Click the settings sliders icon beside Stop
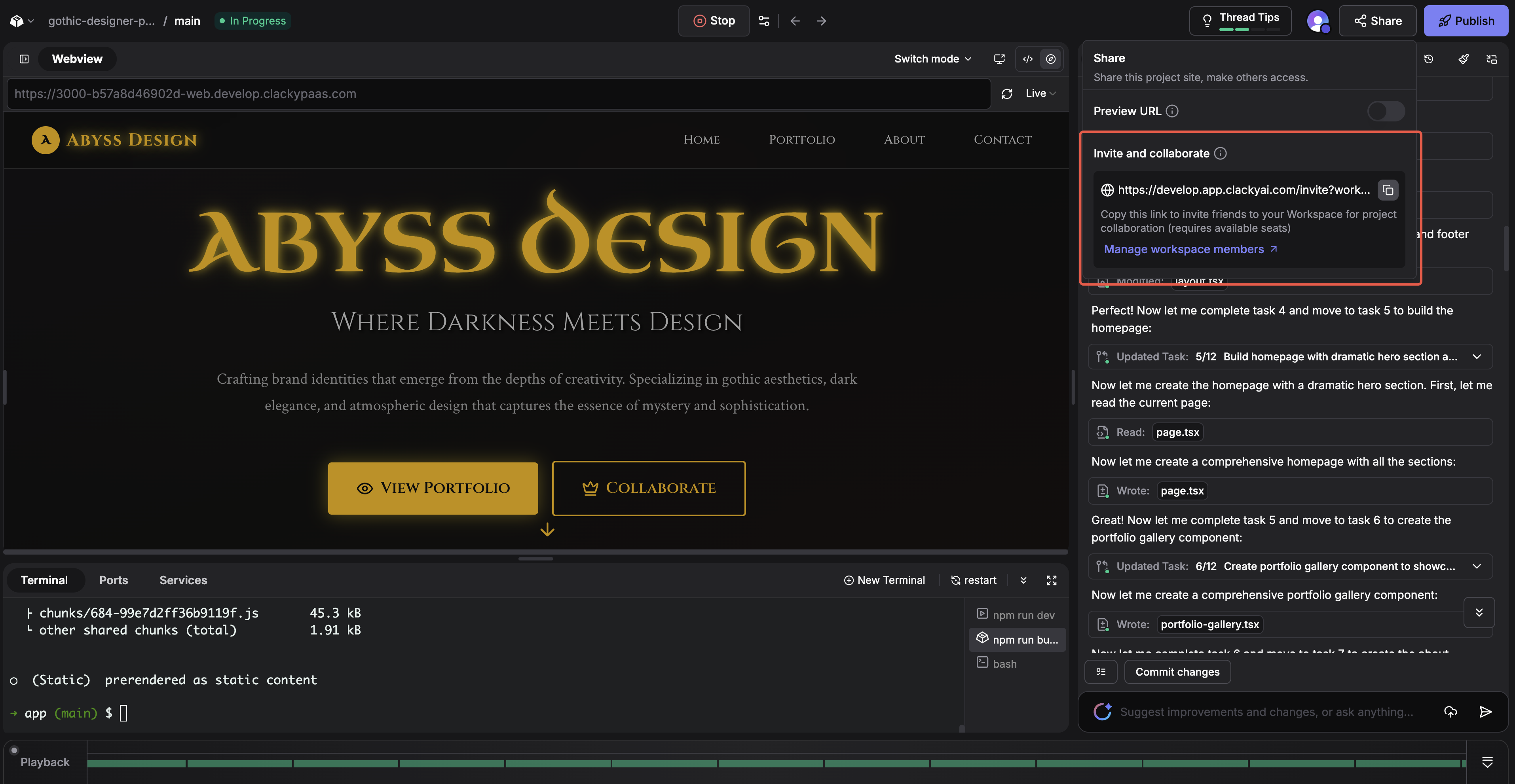 pyautogui.click(x=764, y=21)
